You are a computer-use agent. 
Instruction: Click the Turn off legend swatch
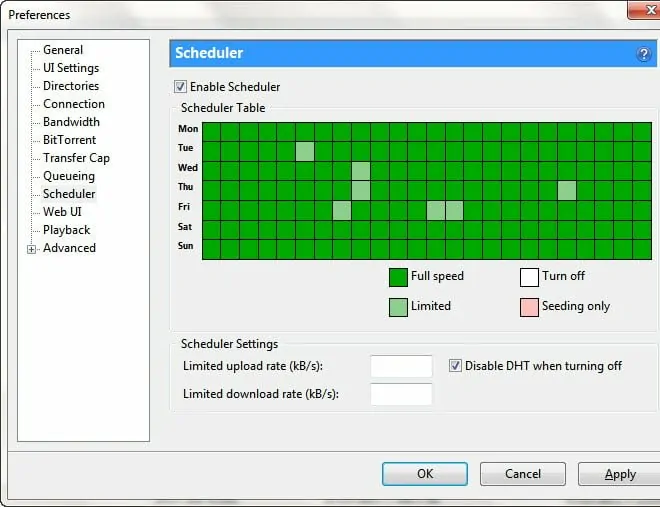[529, 277]
